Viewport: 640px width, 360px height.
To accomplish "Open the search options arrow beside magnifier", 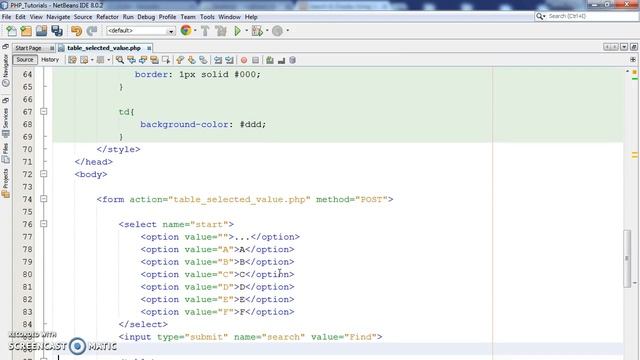I will click(x=544, y=16).
